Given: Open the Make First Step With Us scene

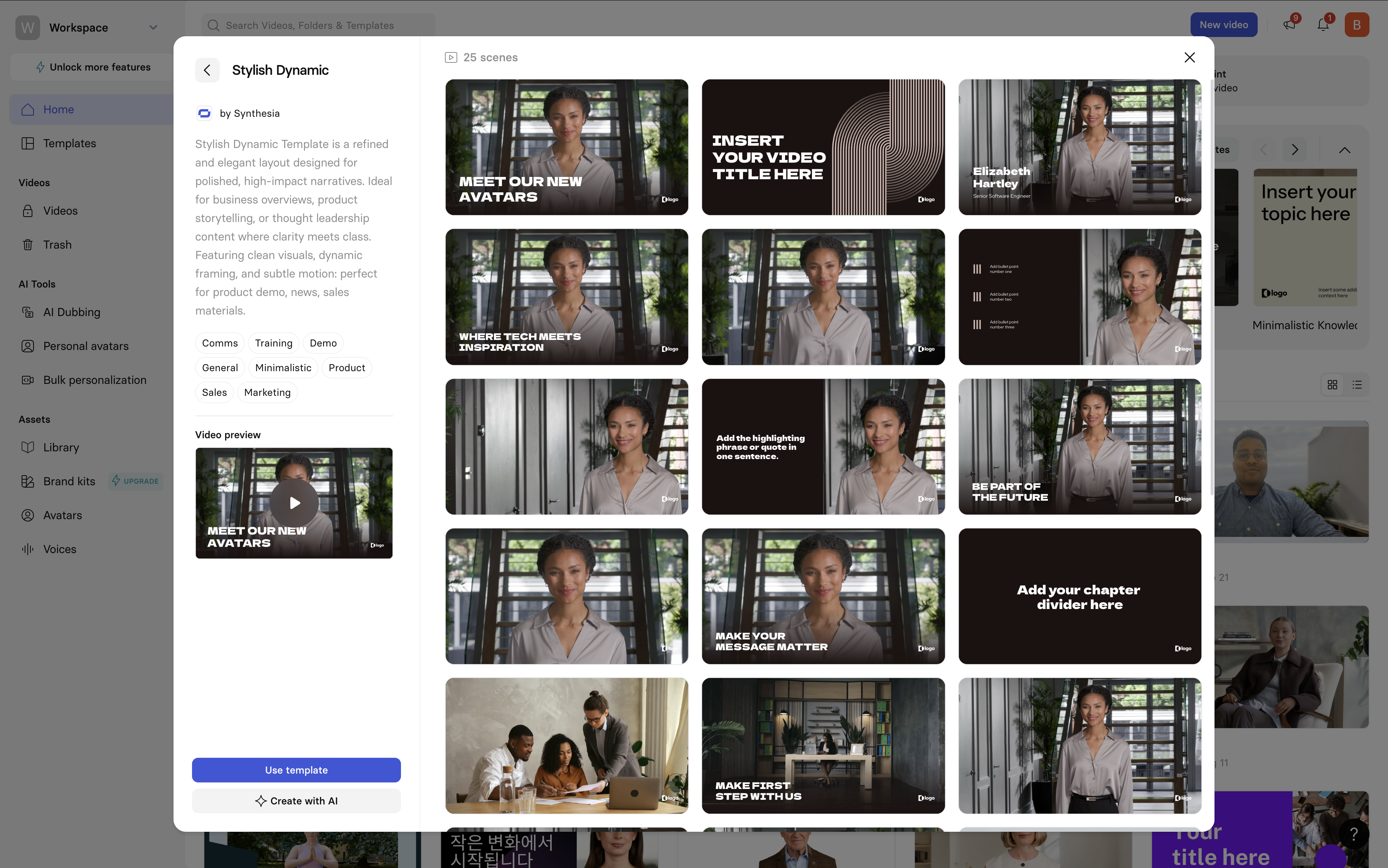Looking at the screenshot, I should (x=823, y=746).
